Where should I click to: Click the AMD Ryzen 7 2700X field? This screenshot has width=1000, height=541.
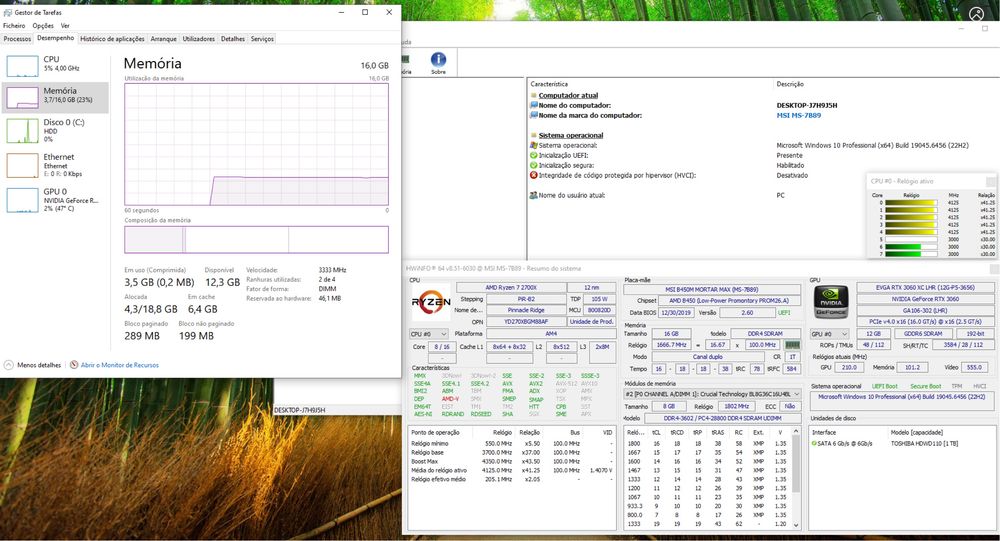click(511, 288)
